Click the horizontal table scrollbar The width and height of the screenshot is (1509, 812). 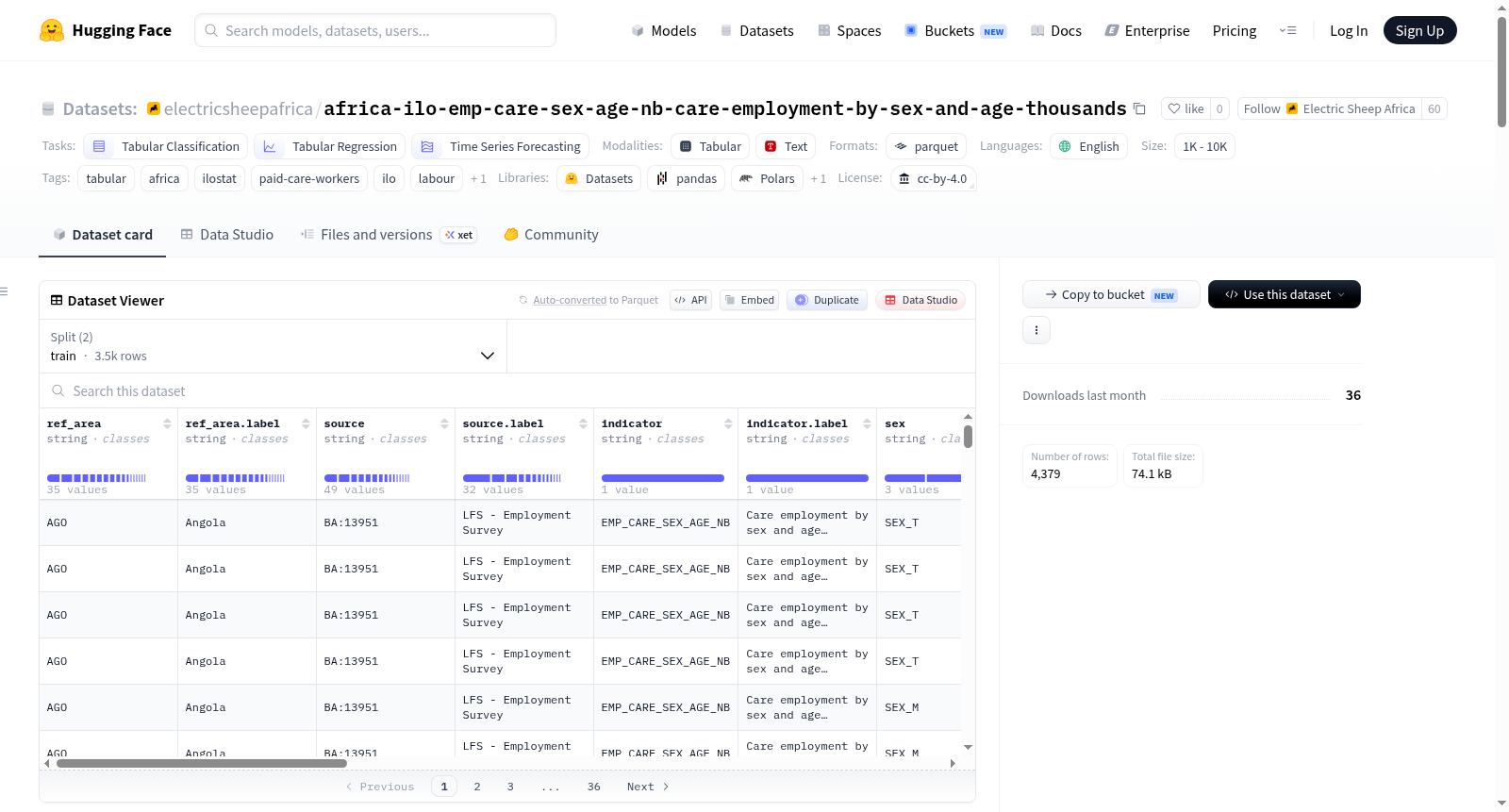[x=202, y=763]
